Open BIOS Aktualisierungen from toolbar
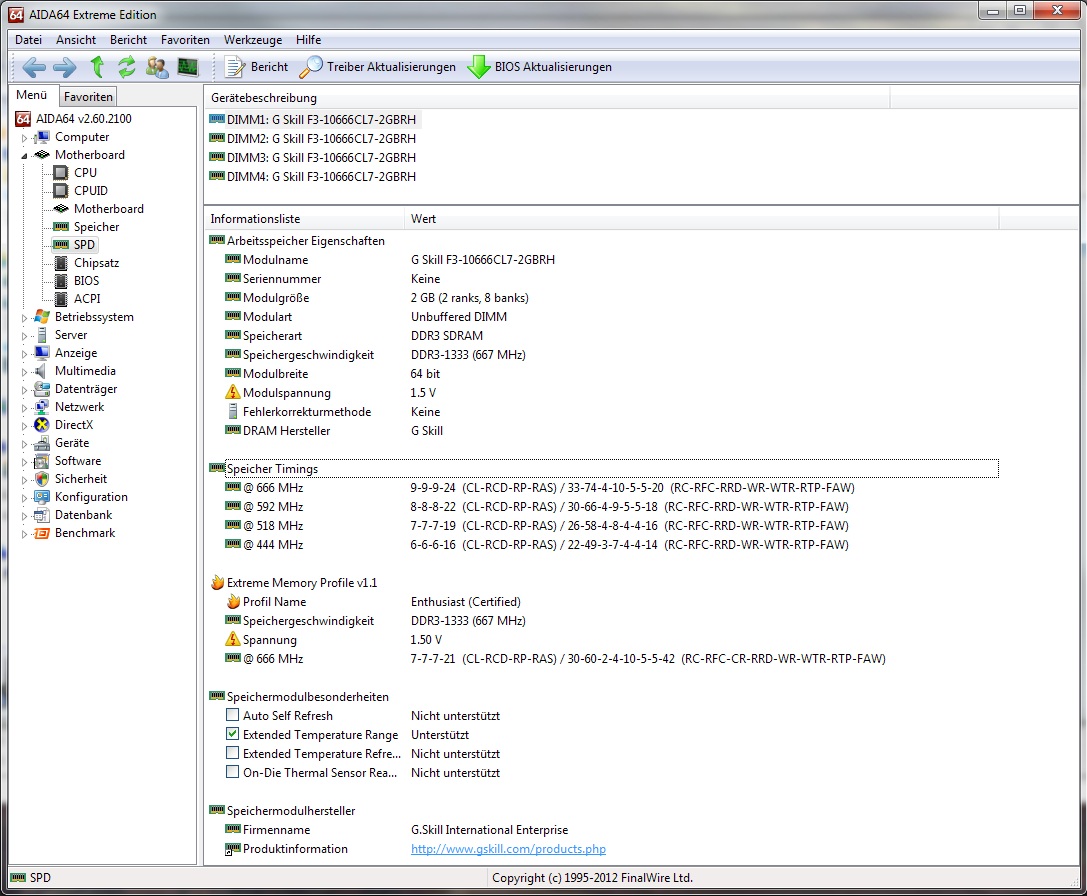1087x896 pixels. pyautogui.click(x=539, y=67)
